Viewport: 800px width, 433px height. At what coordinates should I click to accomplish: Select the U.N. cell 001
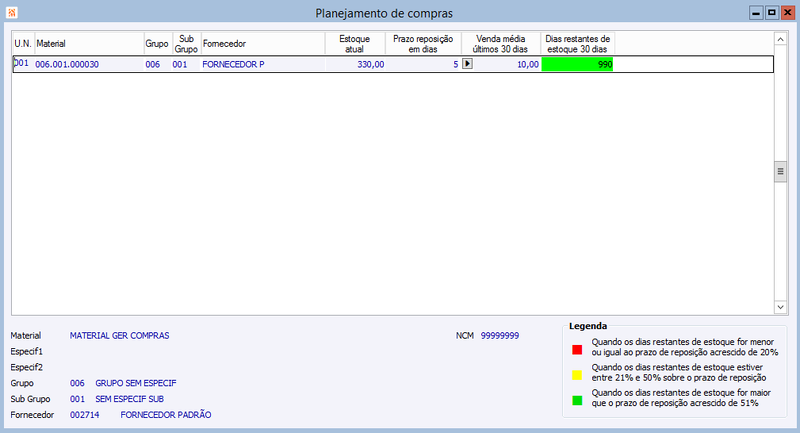point(23,64)
